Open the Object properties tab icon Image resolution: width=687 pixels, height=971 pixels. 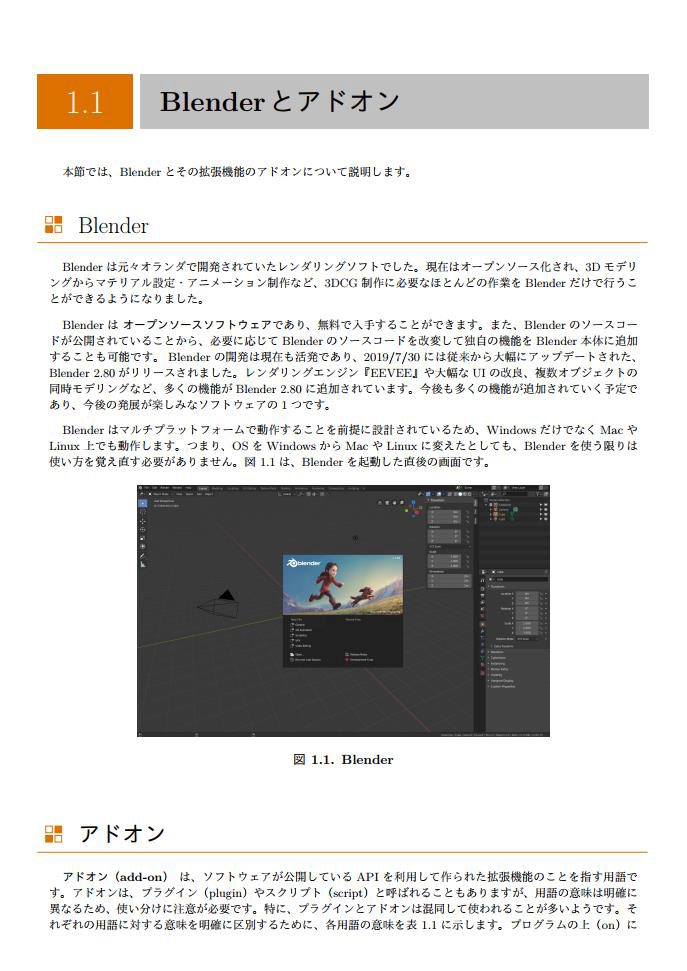click(x=483, y=625)
